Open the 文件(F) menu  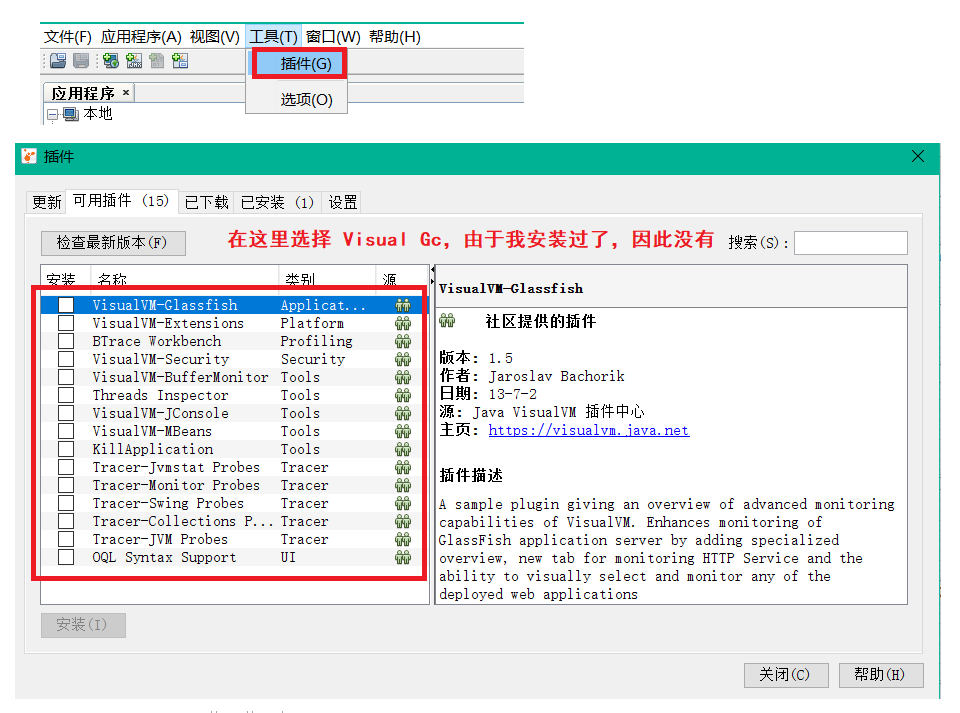(x=67, y=37)
